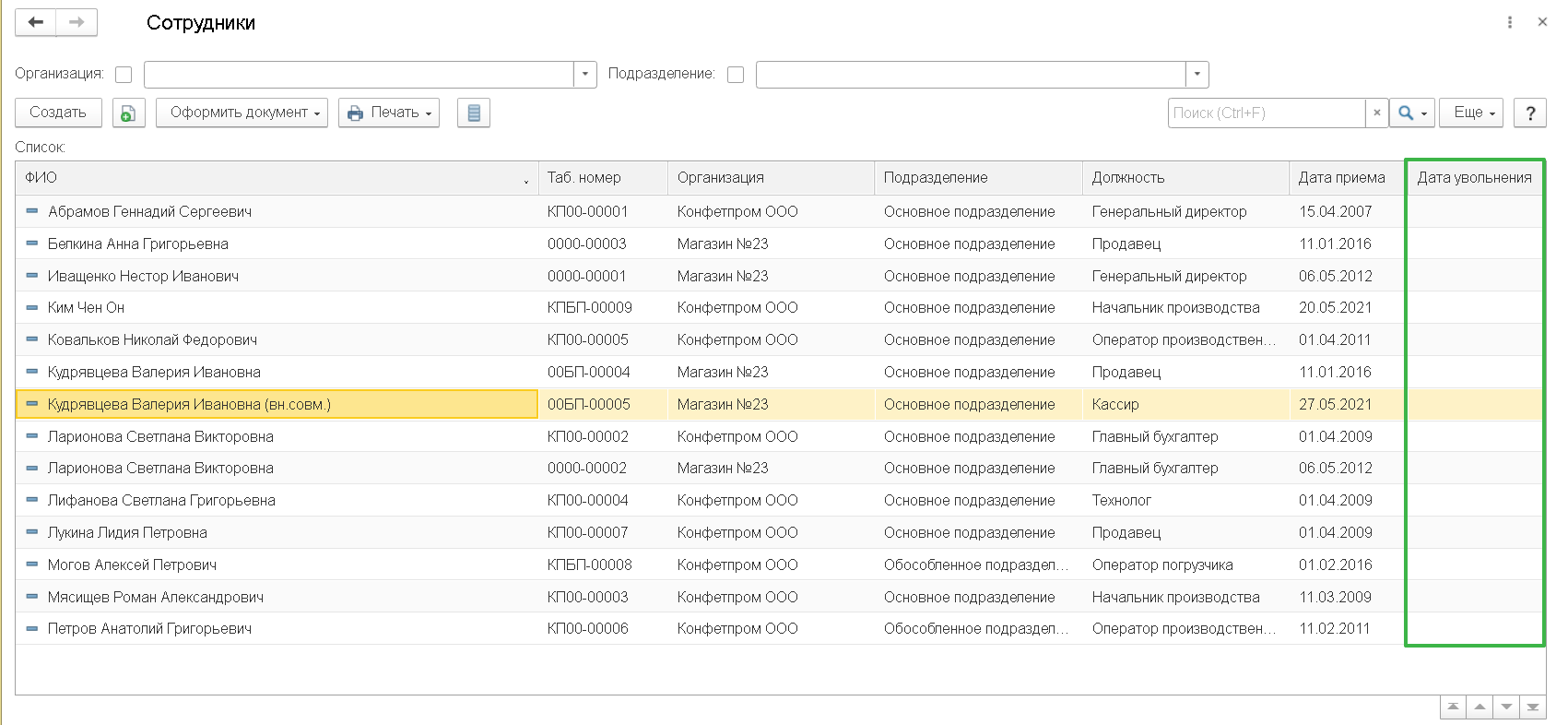Click the create-by-copying document icon
This screenshot has height=725, width=1568.
tap(129, 113)
